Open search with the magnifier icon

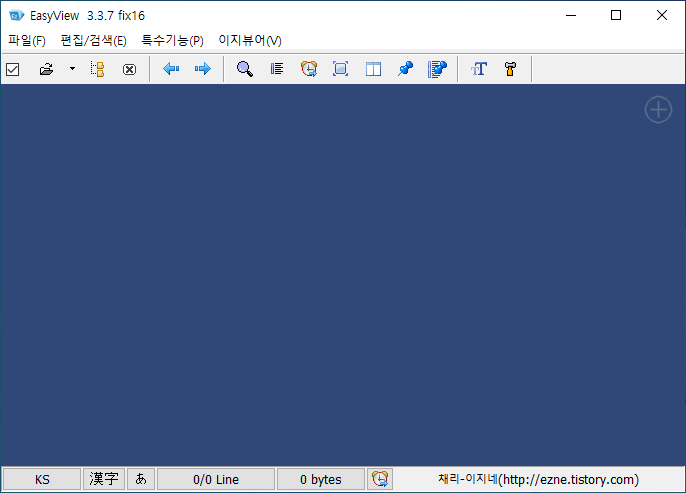click(244, 69)
